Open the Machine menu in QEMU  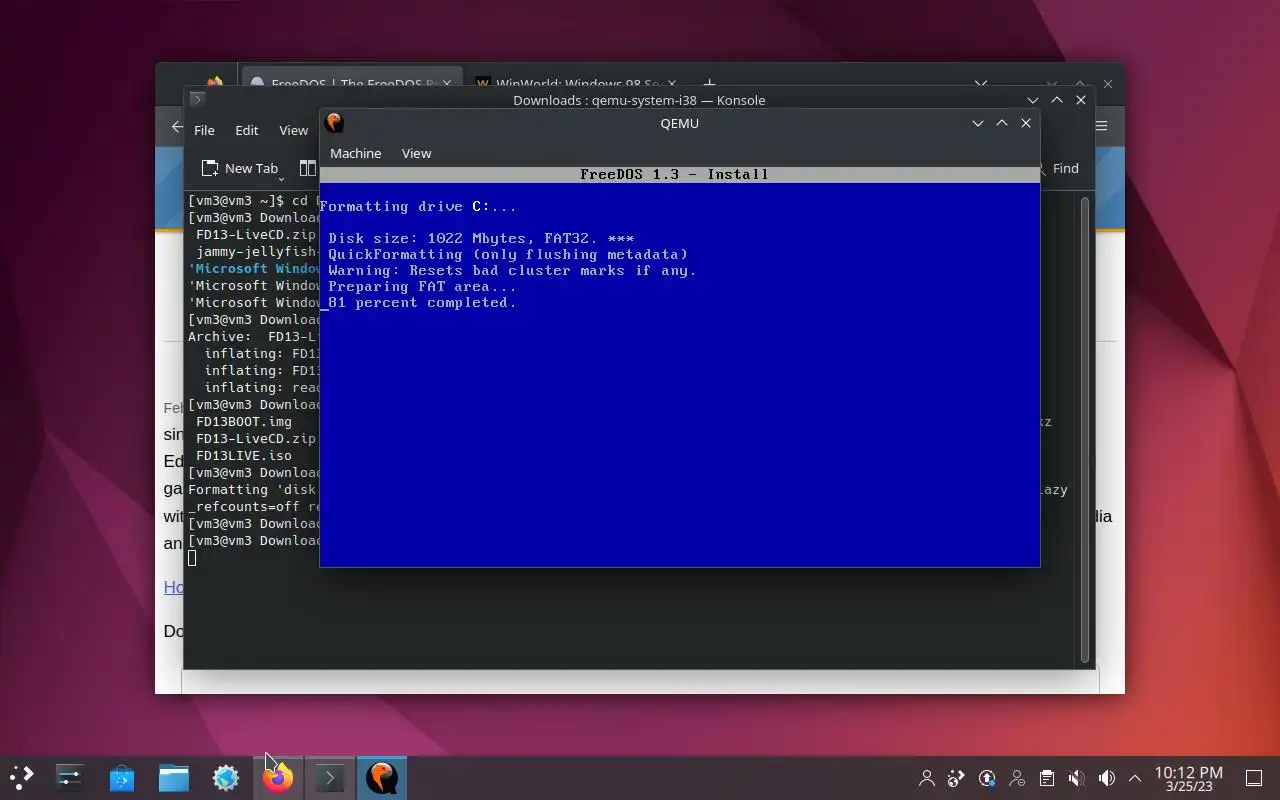(356, 153)
